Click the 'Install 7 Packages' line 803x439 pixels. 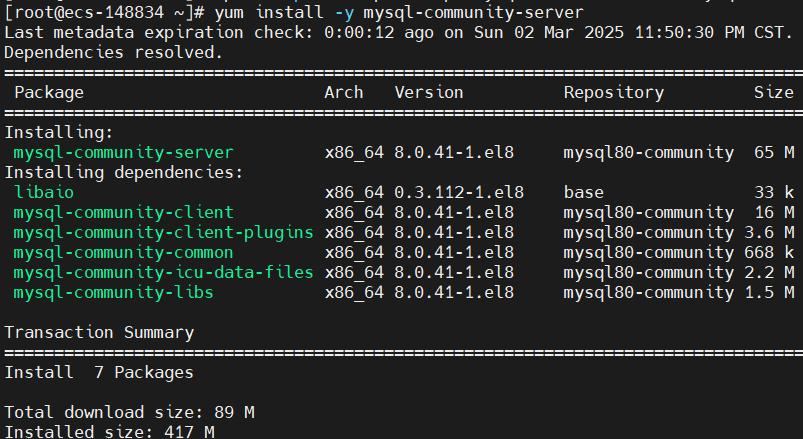tap(99, 372)
